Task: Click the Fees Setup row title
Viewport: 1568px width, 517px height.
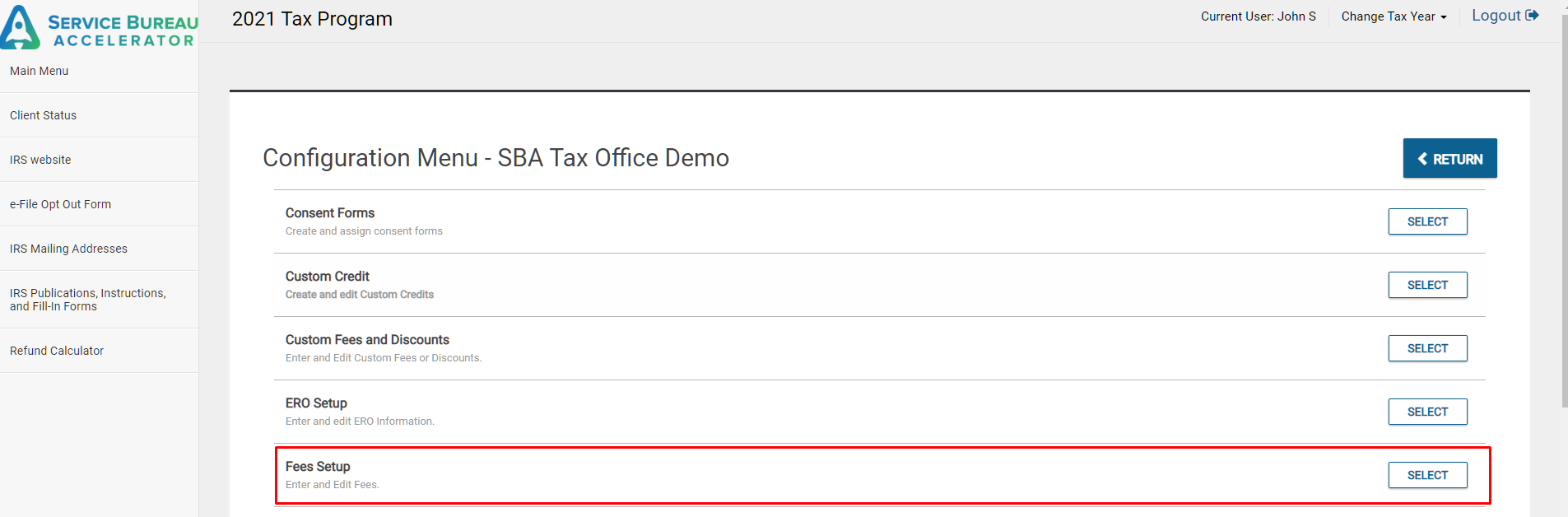Action: coord(318,467)
